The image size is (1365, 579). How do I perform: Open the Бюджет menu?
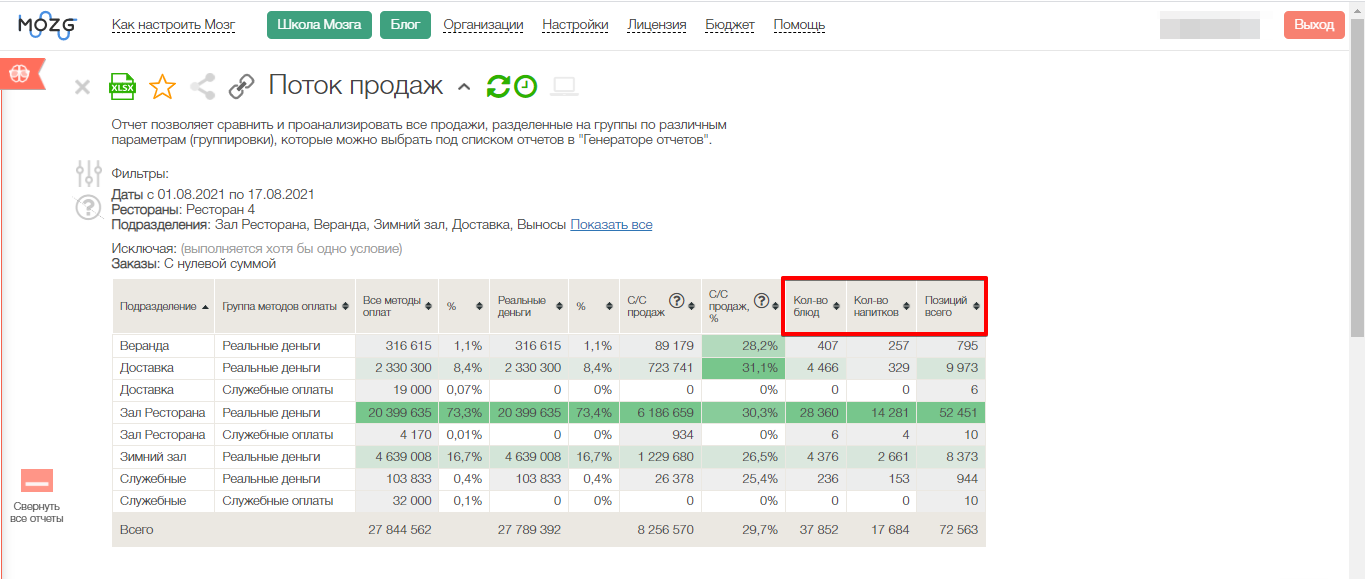point(730,25)
